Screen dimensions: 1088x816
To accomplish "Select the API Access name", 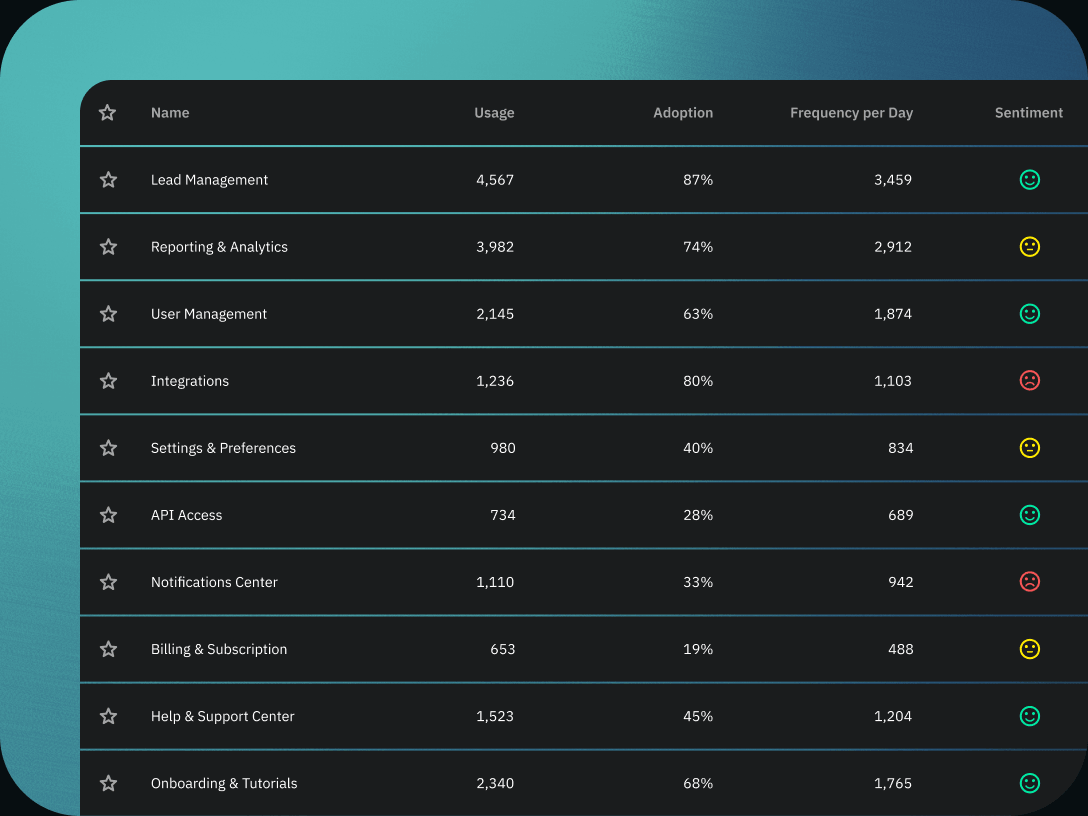I will click(187, 515).
